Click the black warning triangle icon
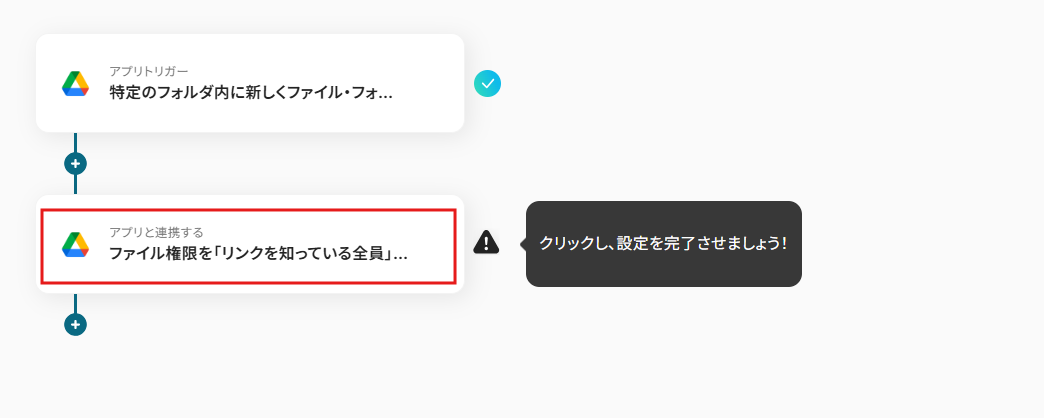1044x418 pixels. [x=486, y=242]
